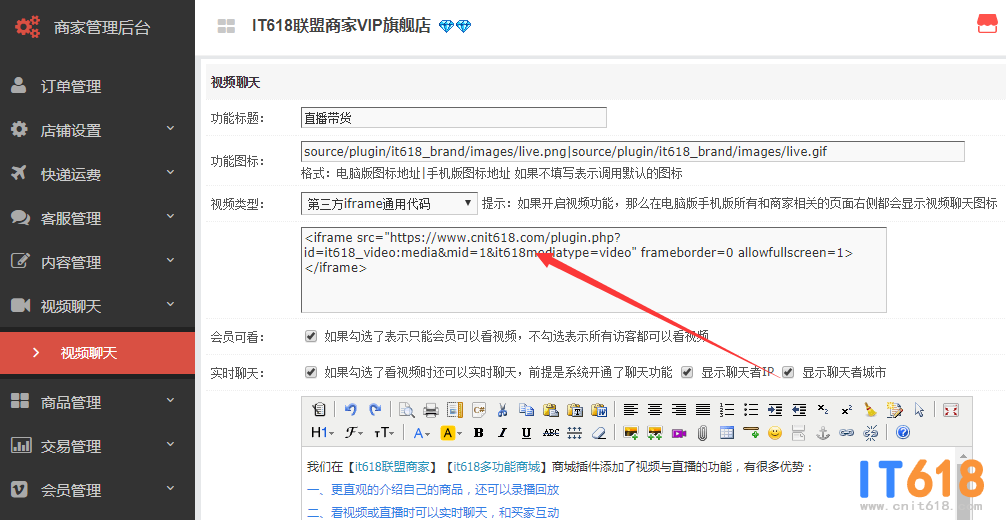Screen dimensions: 1006x520
Task: Click the print icon in editor toolbar
Action: pos(430,410)
